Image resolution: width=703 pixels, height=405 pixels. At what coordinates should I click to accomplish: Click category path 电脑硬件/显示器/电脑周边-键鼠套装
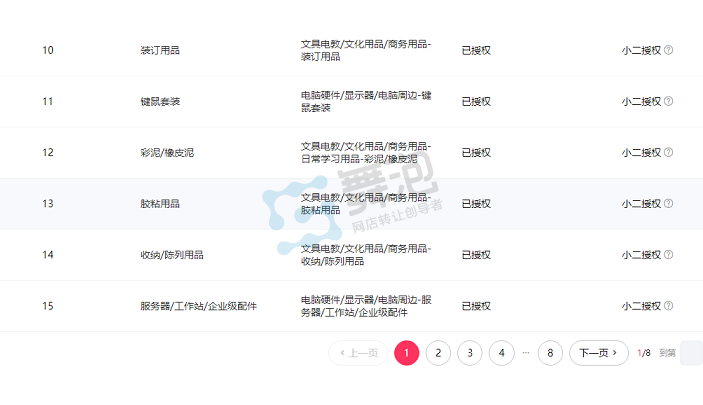(366, 101)
